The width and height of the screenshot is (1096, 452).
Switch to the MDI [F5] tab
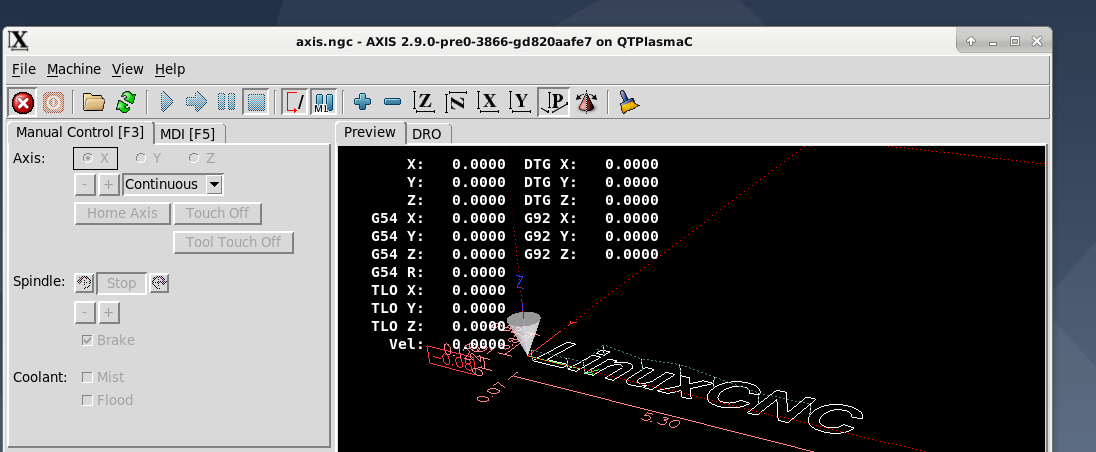click(188, 134)
